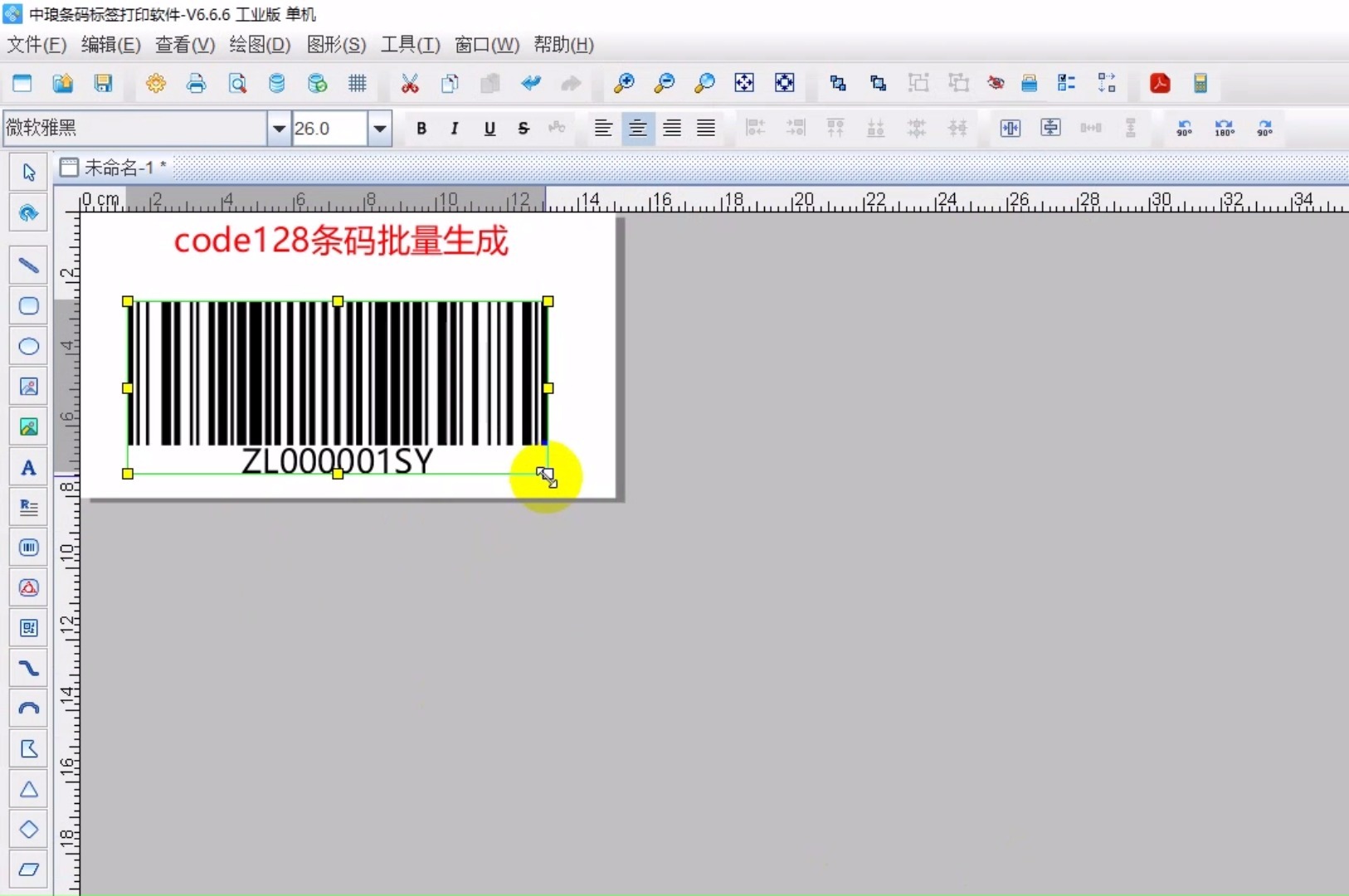
Task: Select the arc drawing tool
Action: tap(29, 709)
